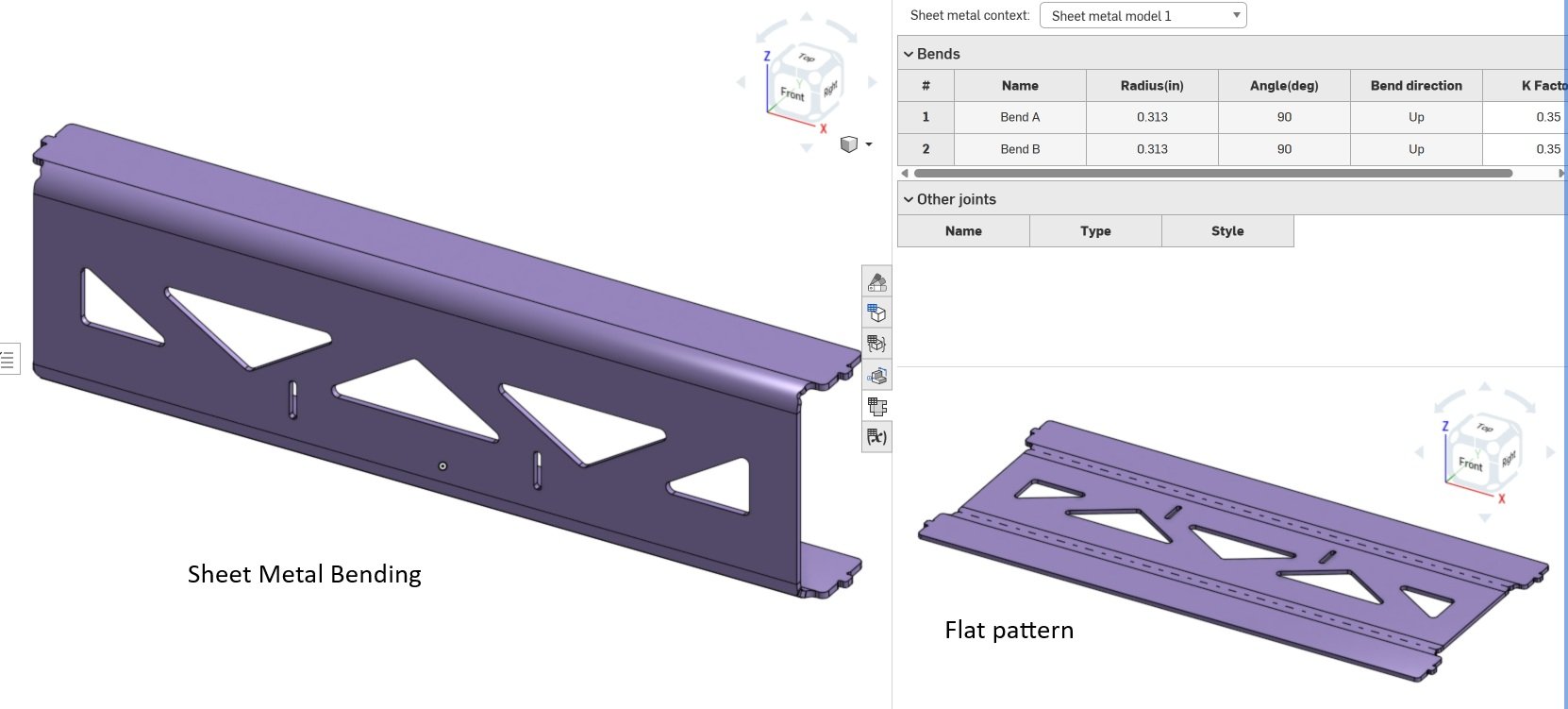Image resolution: width=1568 pixels, height=709 pixels.
Task: Rotate main view left with the view cube arrow
Action: 742,83
